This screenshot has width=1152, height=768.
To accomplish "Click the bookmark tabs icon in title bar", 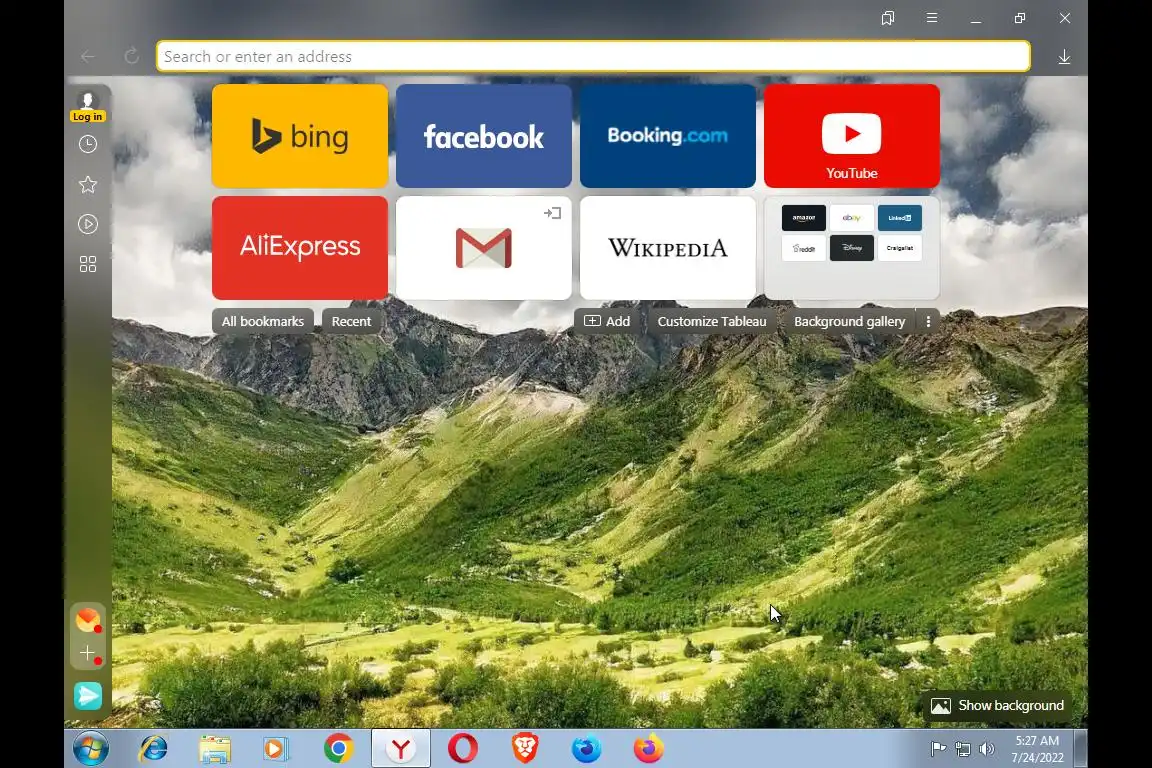I will tap(888, 18).
